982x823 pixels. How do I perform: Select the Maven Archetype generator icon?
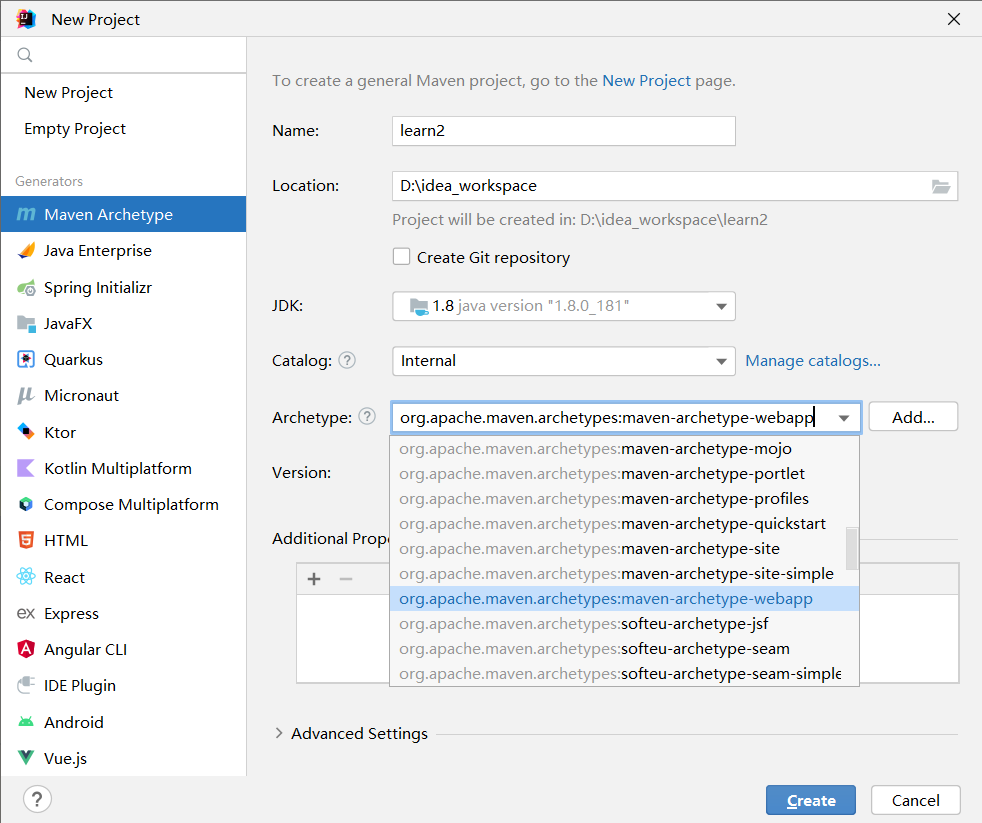pyautogui.click(x=26, y=215)
